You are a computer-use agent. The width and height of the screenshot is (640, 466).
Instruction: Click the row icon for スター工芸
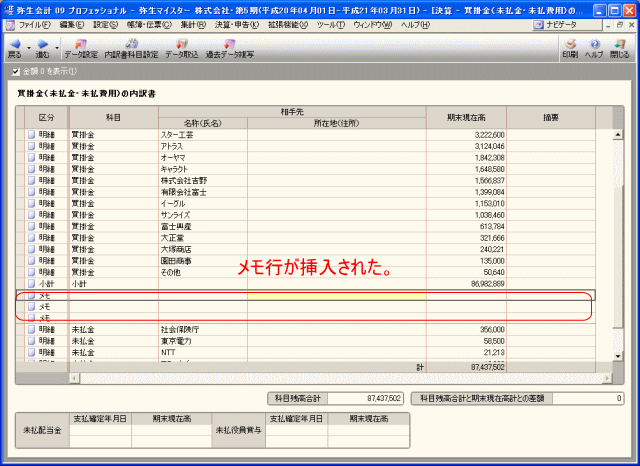coord(31,135)
